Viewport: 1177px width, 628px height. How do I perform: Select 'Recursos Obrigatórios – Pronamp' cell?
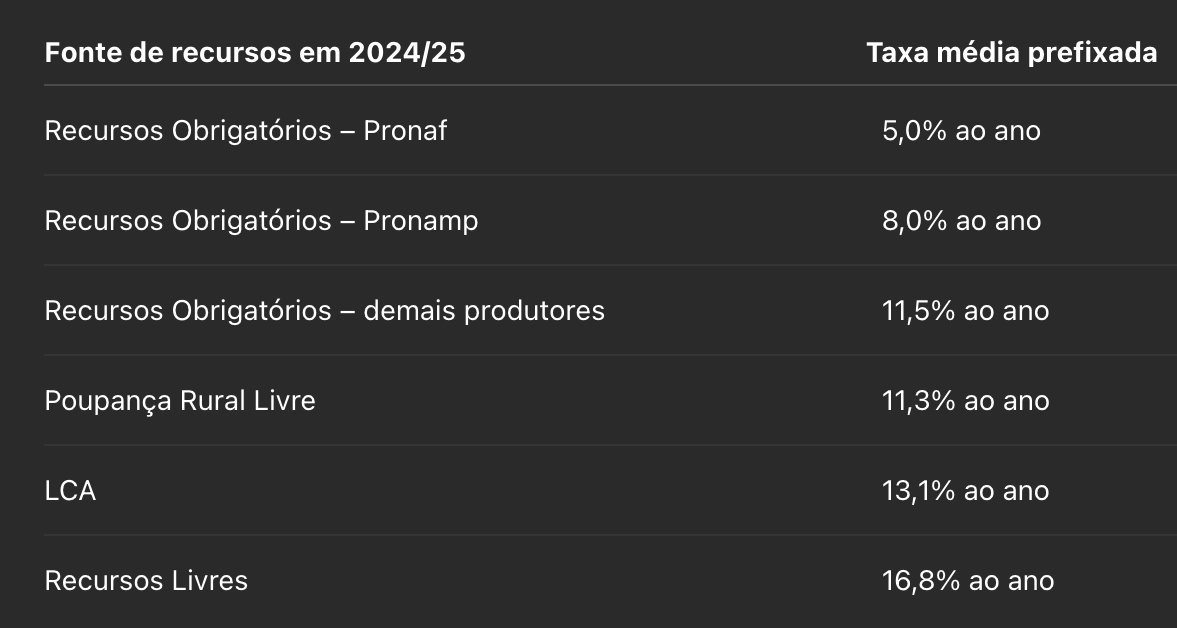(x=261, y=221)
